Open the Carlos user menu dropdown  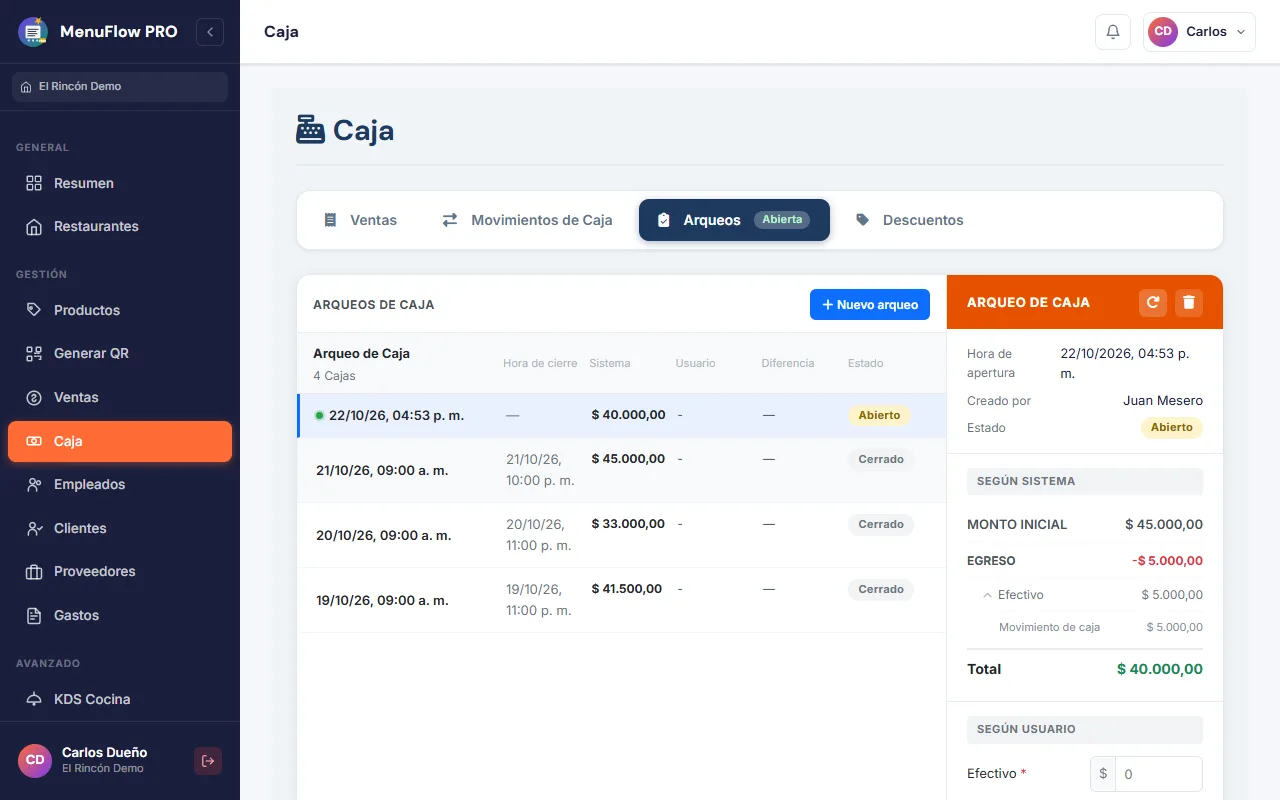(1199, 32)
